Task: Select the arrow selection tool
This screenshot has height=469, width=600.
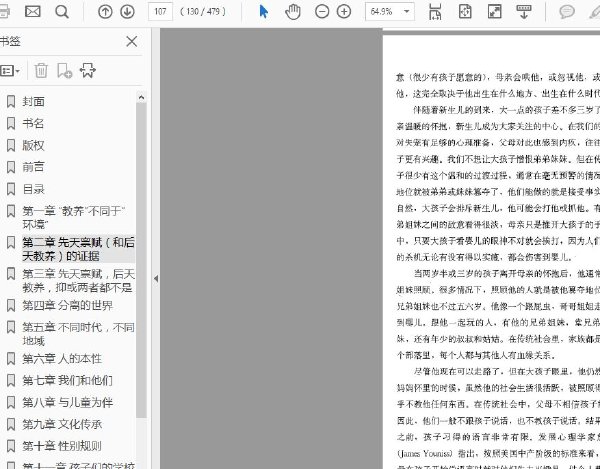Action: pos(263,11)
